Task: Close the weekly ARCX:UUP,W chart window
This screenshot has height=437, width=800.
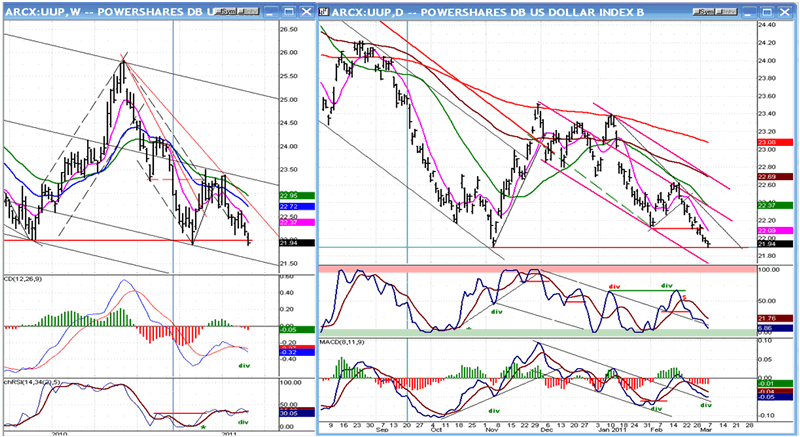Action: point(306,12)
